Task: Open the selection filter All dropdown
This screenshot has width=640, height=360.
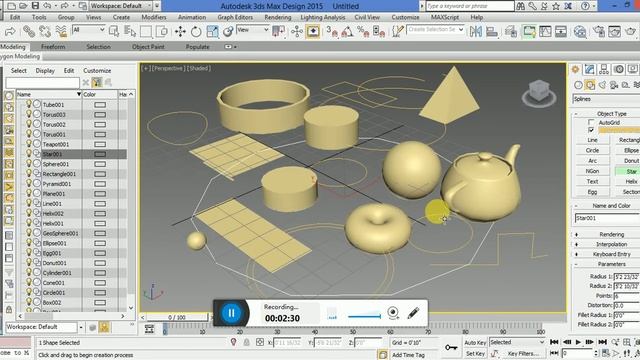Action: [x=89, y=30]
